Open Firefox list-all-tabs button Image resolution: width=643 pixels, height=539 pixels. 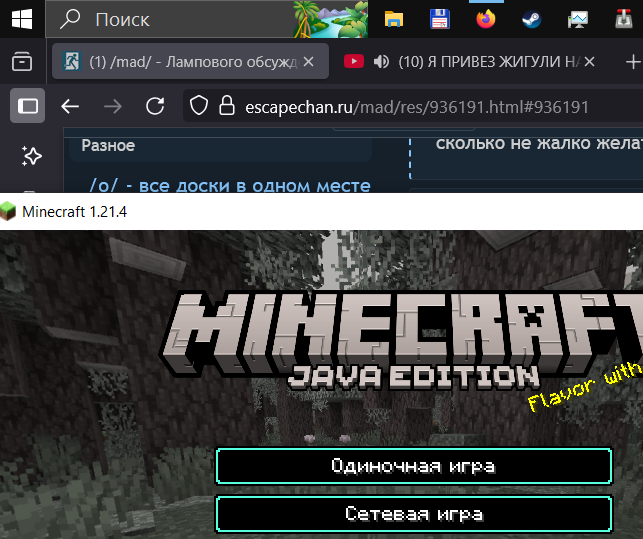(x=22, y=62)
